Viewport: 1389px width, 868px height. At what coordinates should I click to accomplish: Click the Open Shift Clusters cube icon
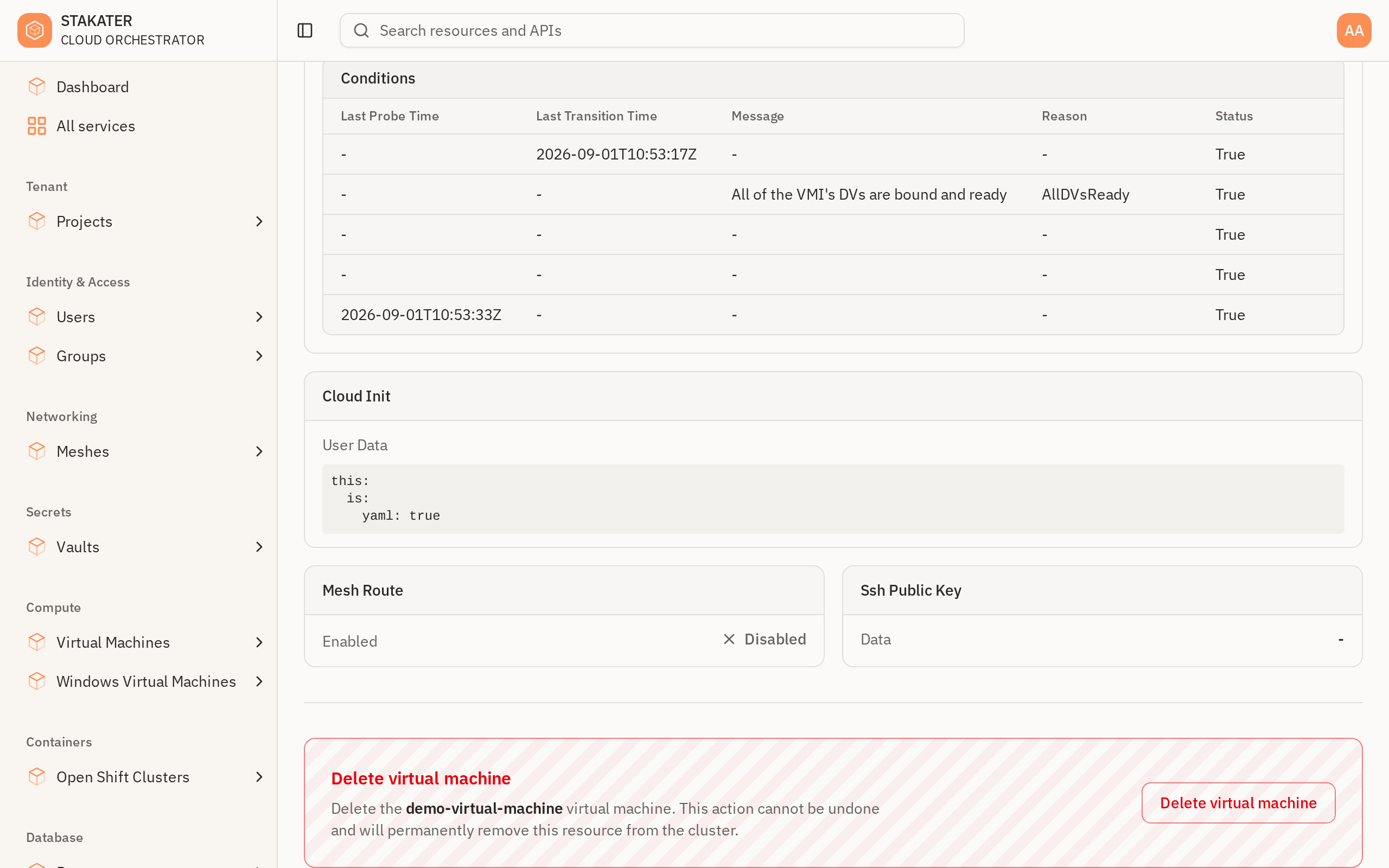pos(37,776)
